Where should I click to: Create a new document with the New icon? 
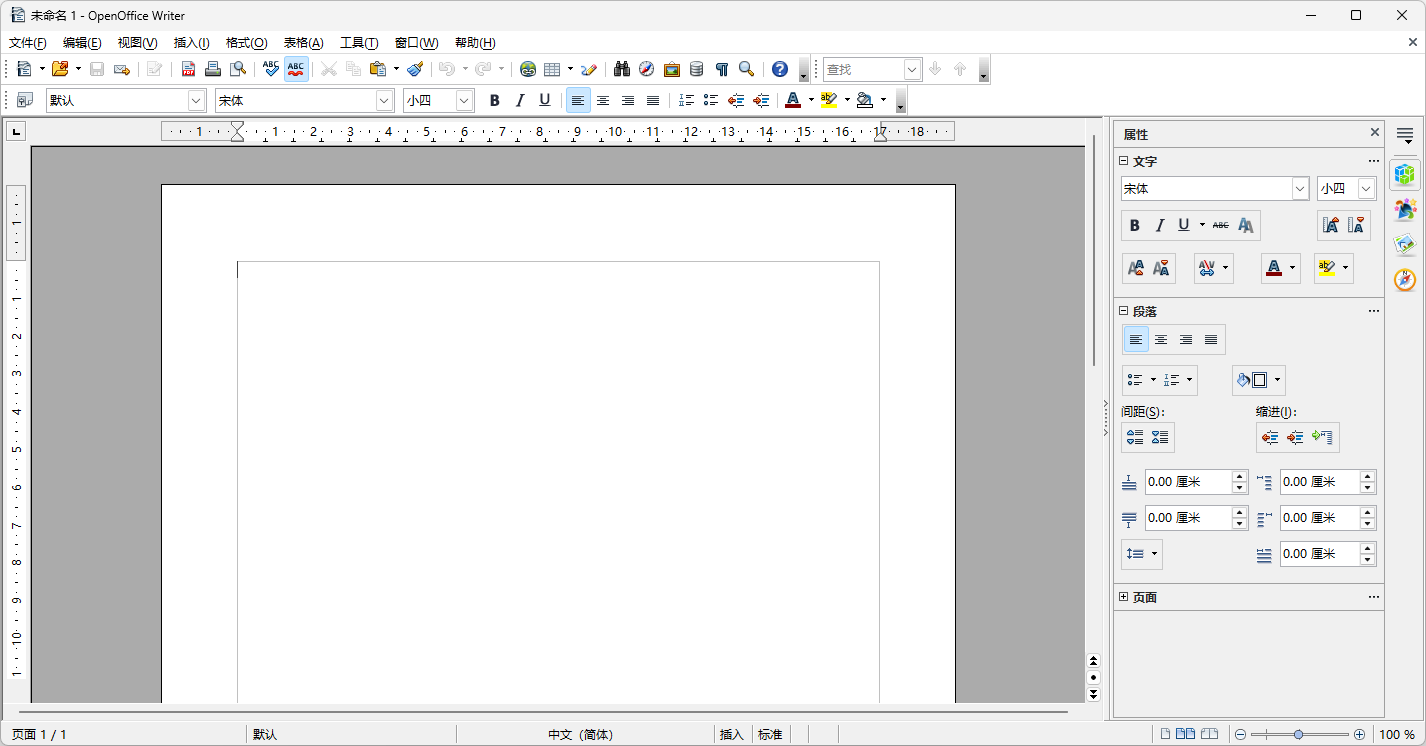tap(25, 69)
